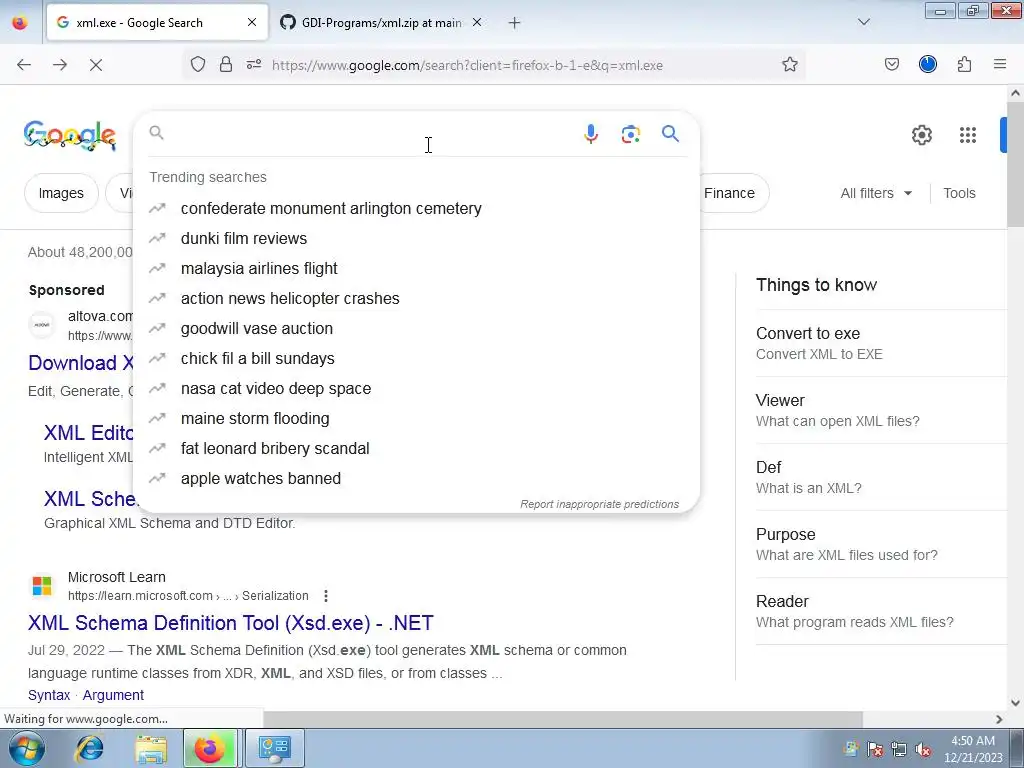Screen dimensions: 1024x768
Task: Go forward using browser forward arrow
Action: pos(60,65)
